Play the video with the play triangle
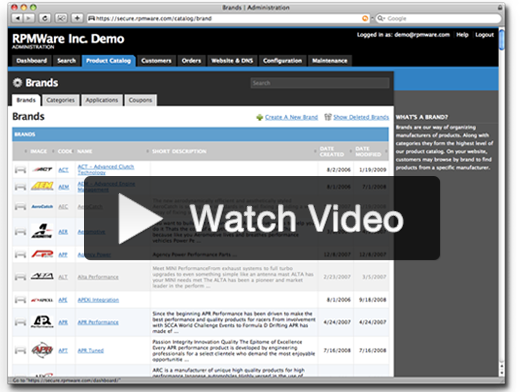The width and height of the screenshot is (520, 392). (x=140, y=219)
